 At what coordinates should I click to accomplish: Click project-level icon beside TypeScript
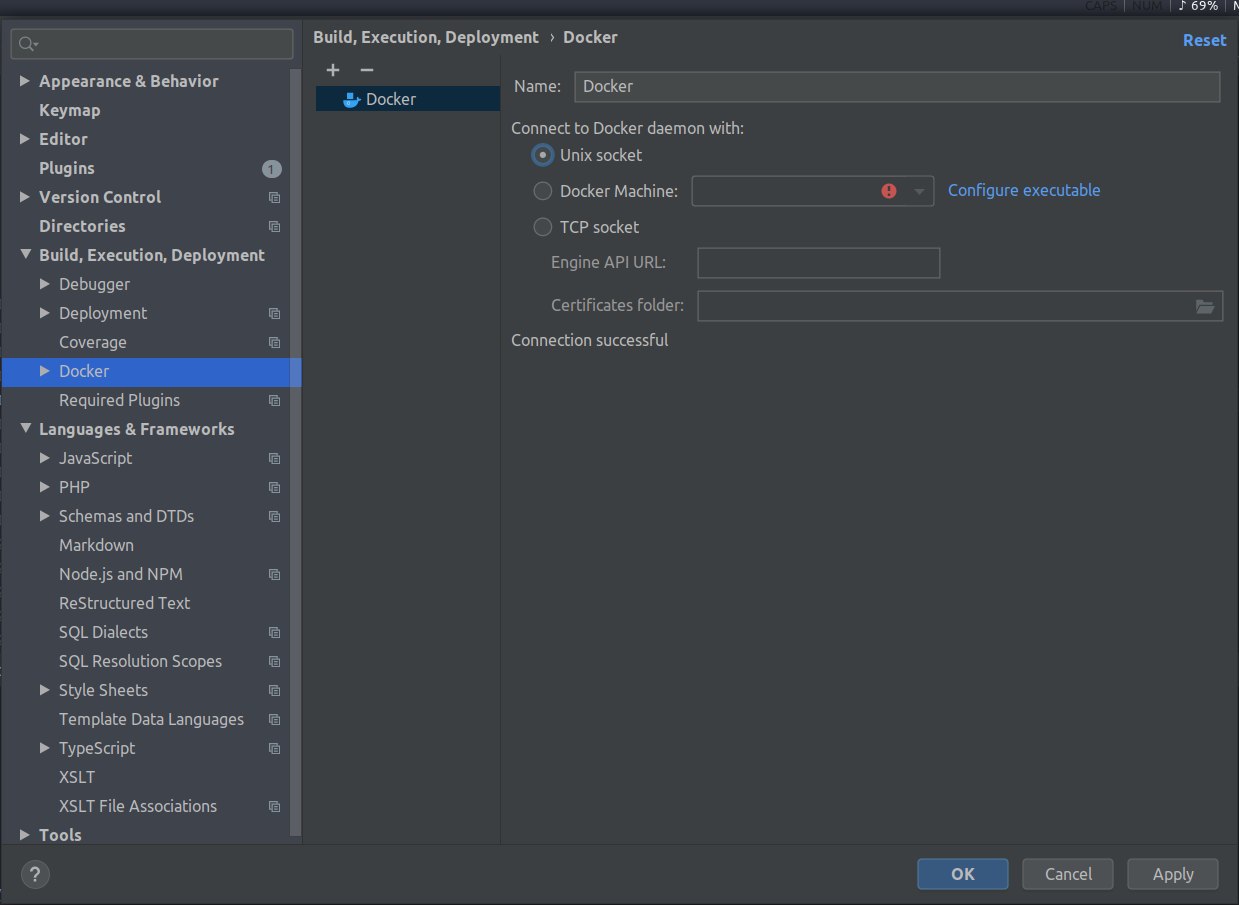click(x=275, y=749)
